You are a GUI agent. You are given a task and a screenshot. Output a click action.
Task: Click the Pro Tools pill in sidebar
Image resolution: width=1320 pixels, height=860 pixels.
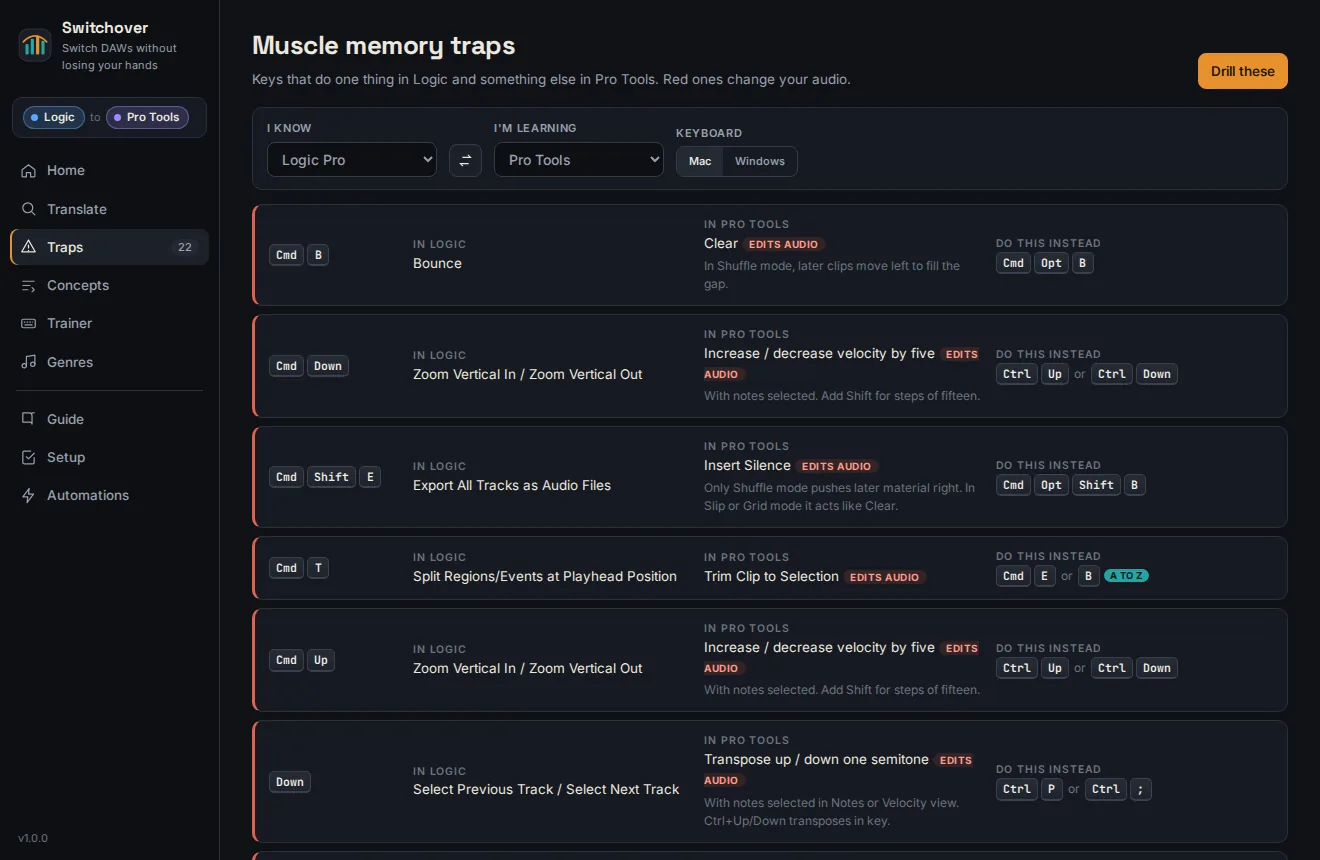(147, 117)
